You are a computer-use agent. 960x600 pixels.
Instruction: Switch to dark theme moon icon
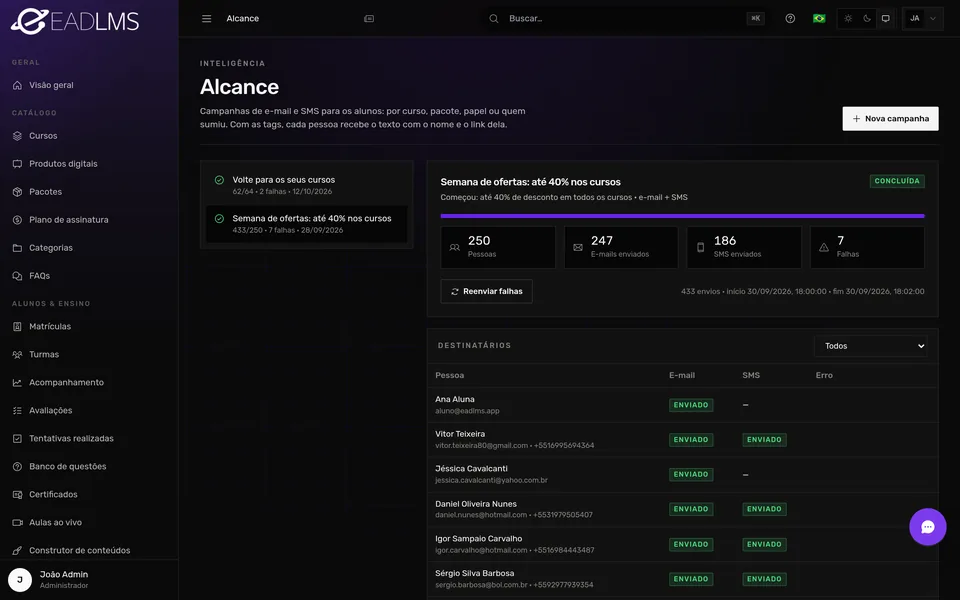(867, 18)
